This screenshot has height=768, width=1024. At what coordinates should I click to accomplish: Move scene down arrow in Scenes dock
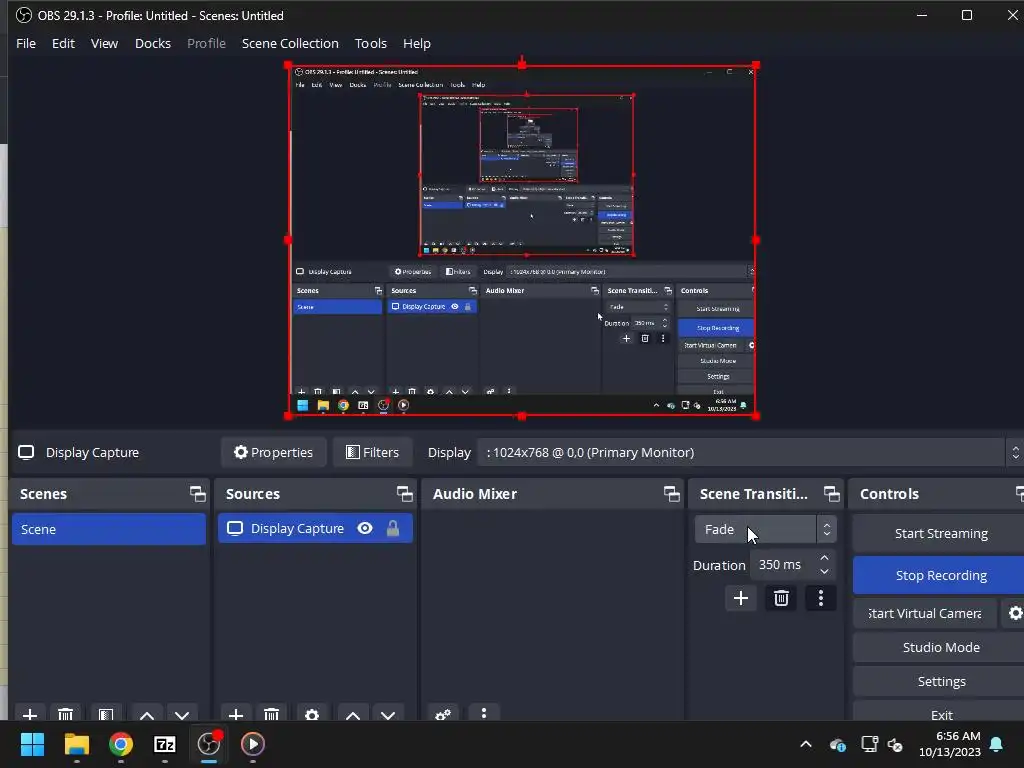coord(182,714)
